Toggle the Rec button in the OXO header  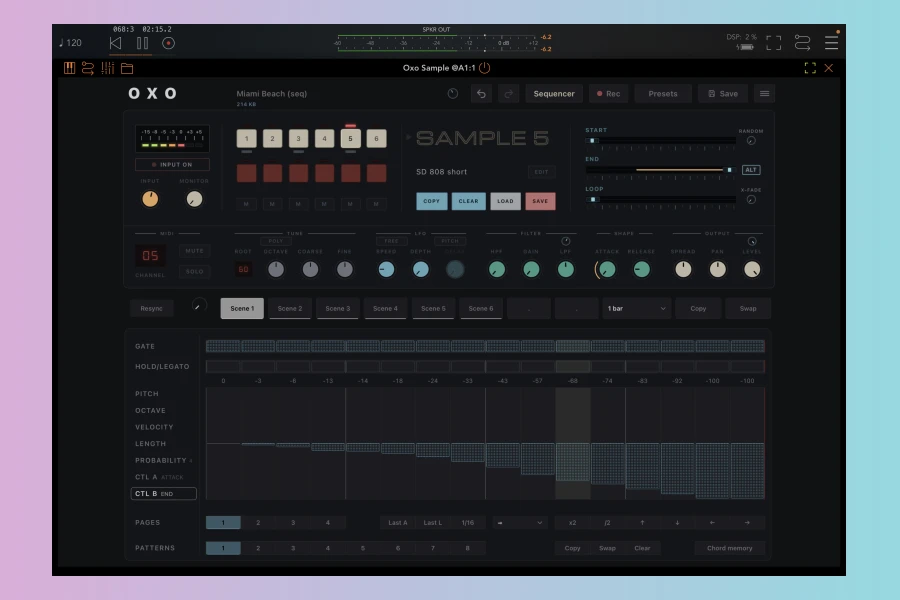pyautogui.click(x=608, y=94)
